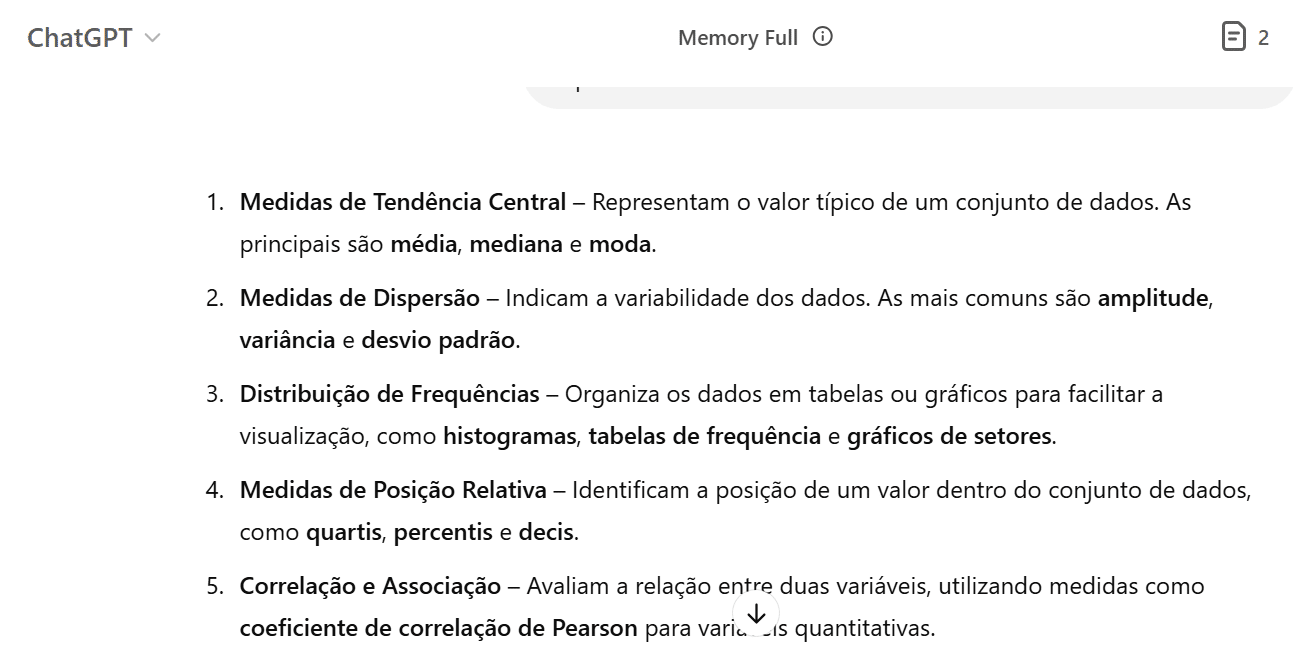The height and width of the screenshot is (654, 1293).
Task: Click the scroll-to-bottom arrow button
Action: click(x=757, y=611)
